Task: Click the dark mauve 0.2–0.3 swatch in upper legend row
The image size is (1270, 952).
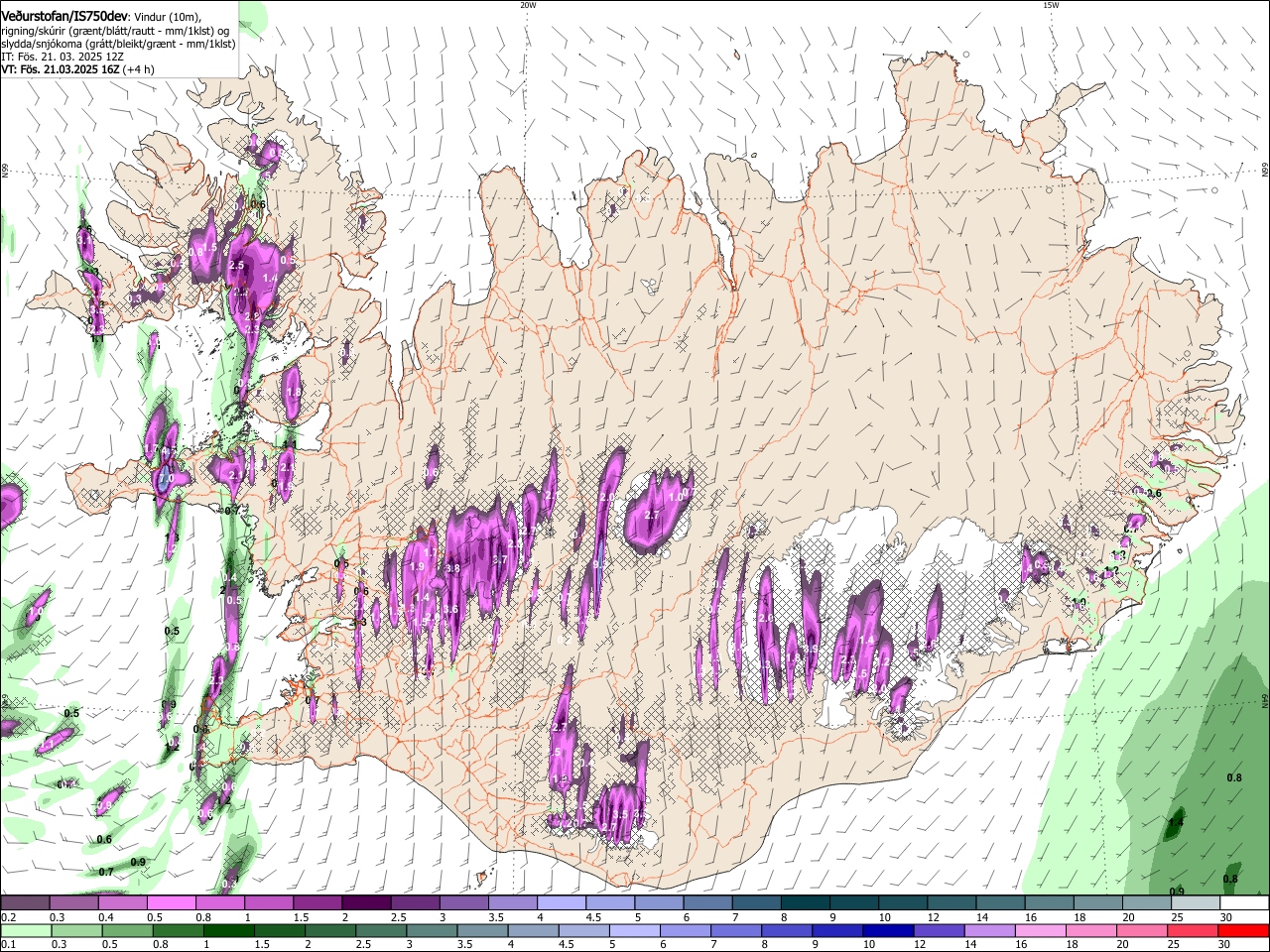Action: click(26, 903)
